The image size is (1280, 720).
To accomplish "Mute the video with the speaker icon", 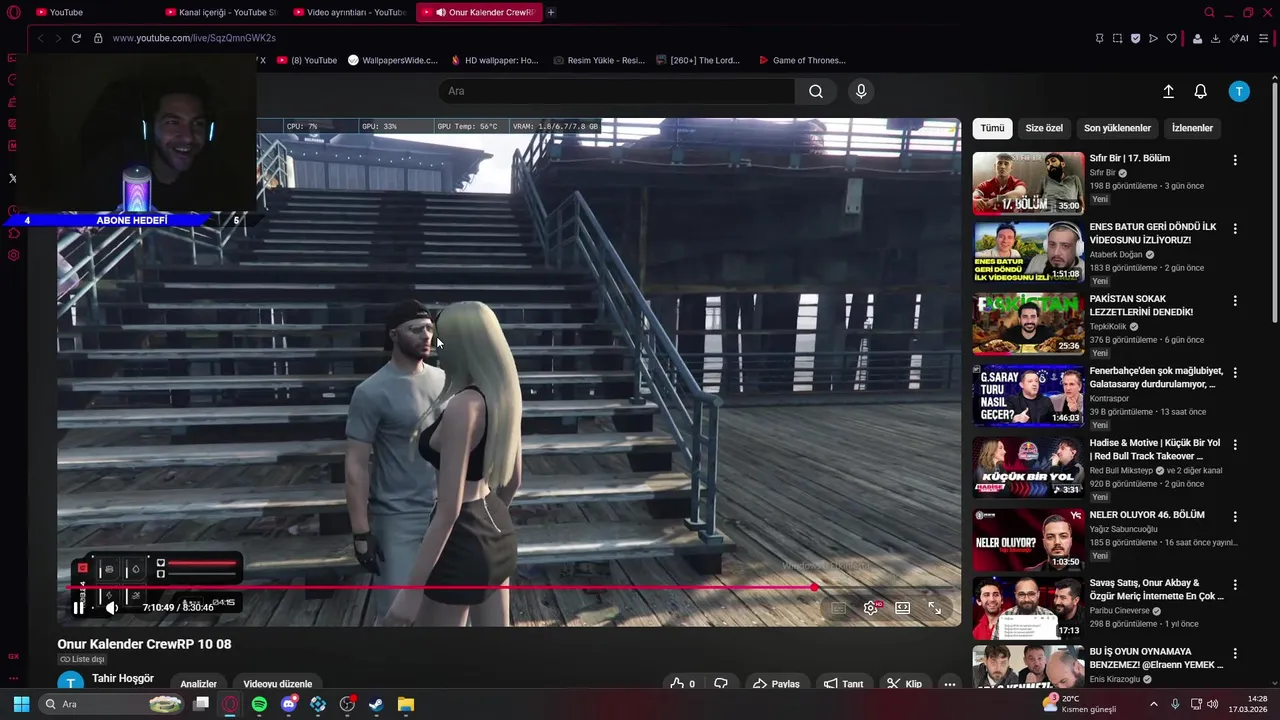I will pyautogui.click(x=112, y=607).
